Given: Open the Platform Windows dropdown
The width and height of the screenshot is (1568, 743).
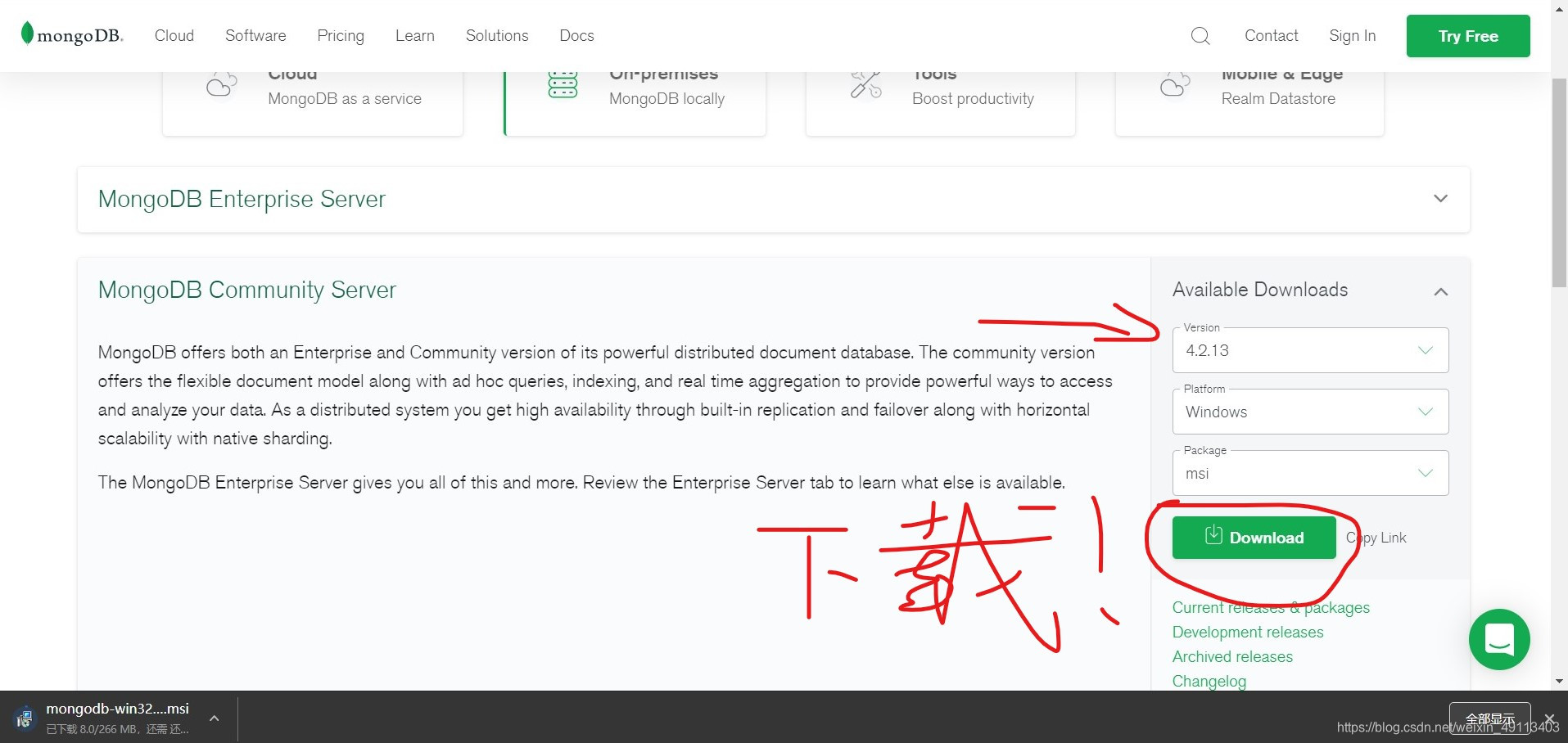Looking at the screenshot, I should pos(1310,412).
